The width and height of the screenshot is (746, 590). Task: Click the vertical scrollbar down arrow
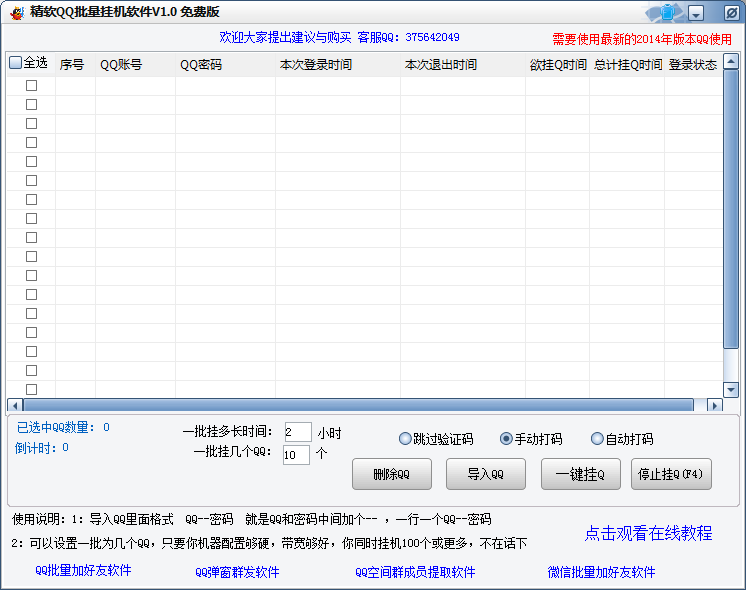[x=730, y=390]
